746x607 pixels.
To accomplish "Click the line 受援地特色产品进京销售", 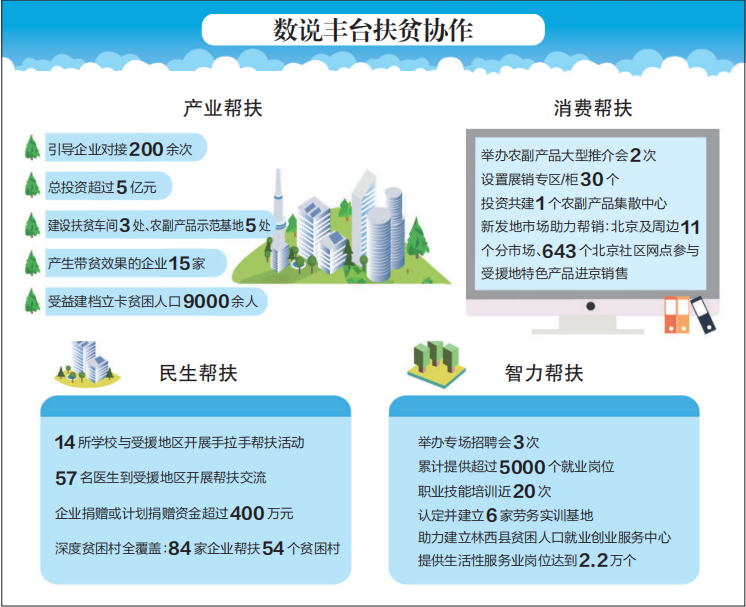I will coord(554,274).
